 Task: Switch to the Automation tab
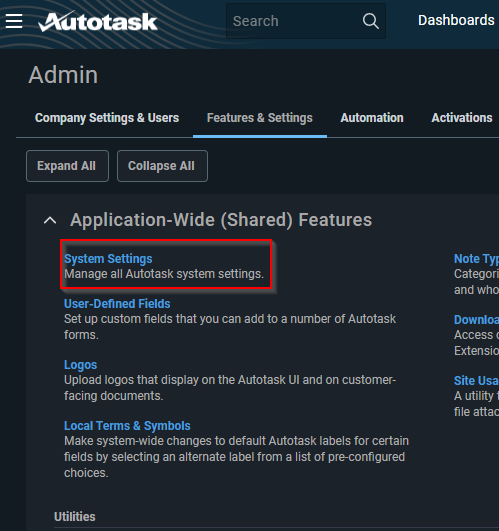click(372, 118)
